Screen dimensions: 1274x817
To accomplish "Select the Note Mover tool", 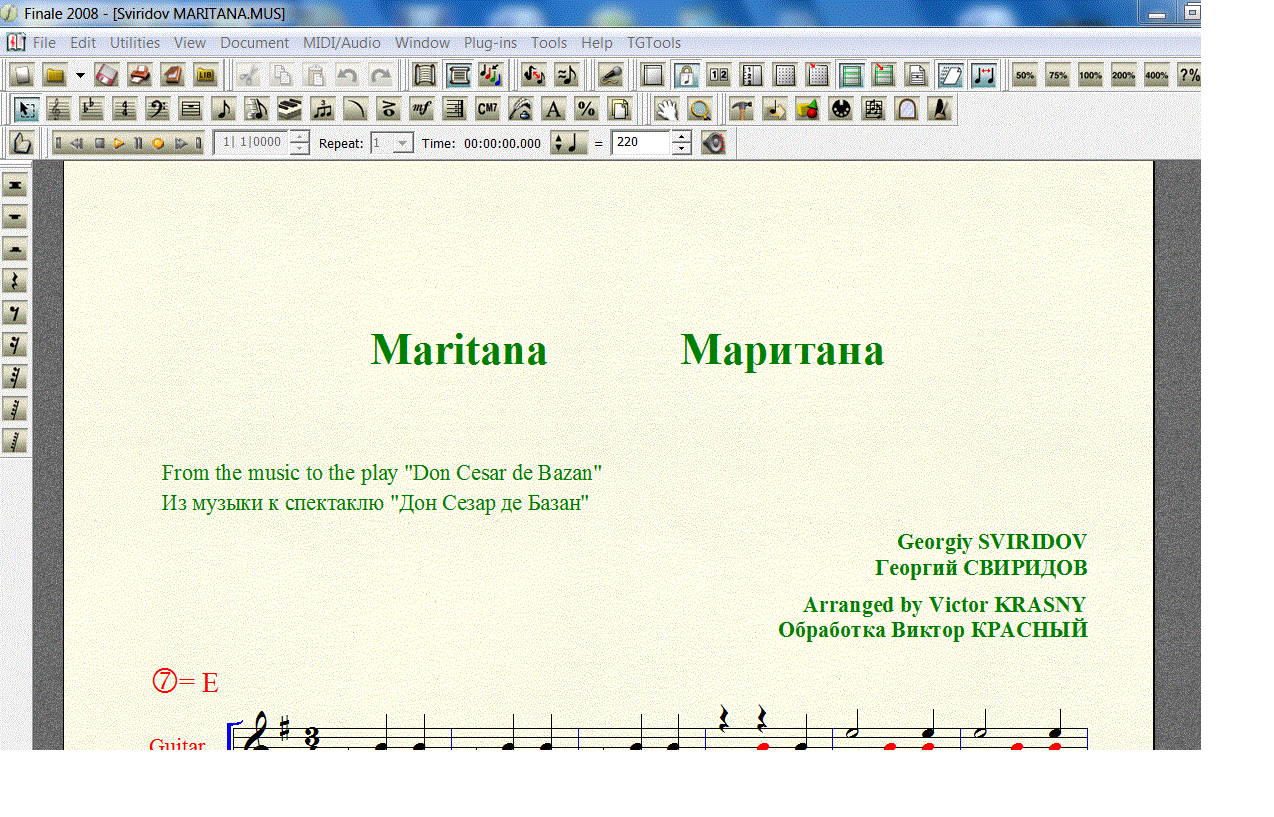I will pos(774,109).
